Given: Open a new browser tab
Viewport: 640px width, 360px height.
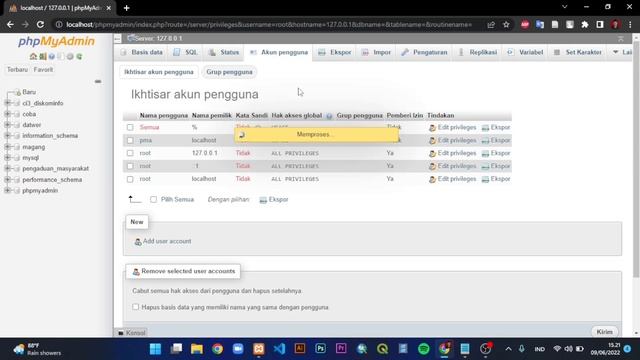Looking at the screenshot, I should (x=127, y=8).
